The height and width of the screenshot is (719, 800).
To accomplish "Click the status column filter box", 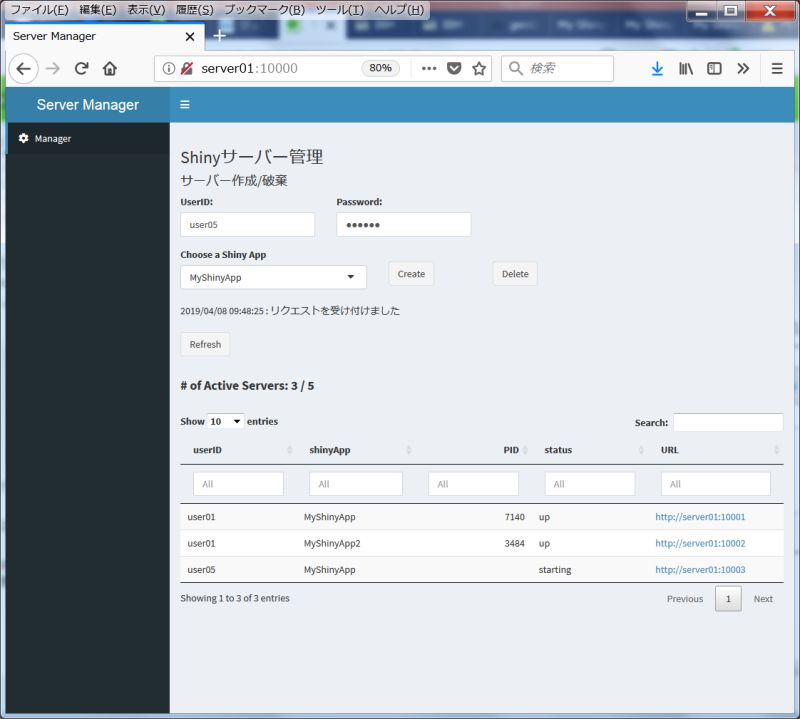I will pyautogui.click(x=590, y=484).
